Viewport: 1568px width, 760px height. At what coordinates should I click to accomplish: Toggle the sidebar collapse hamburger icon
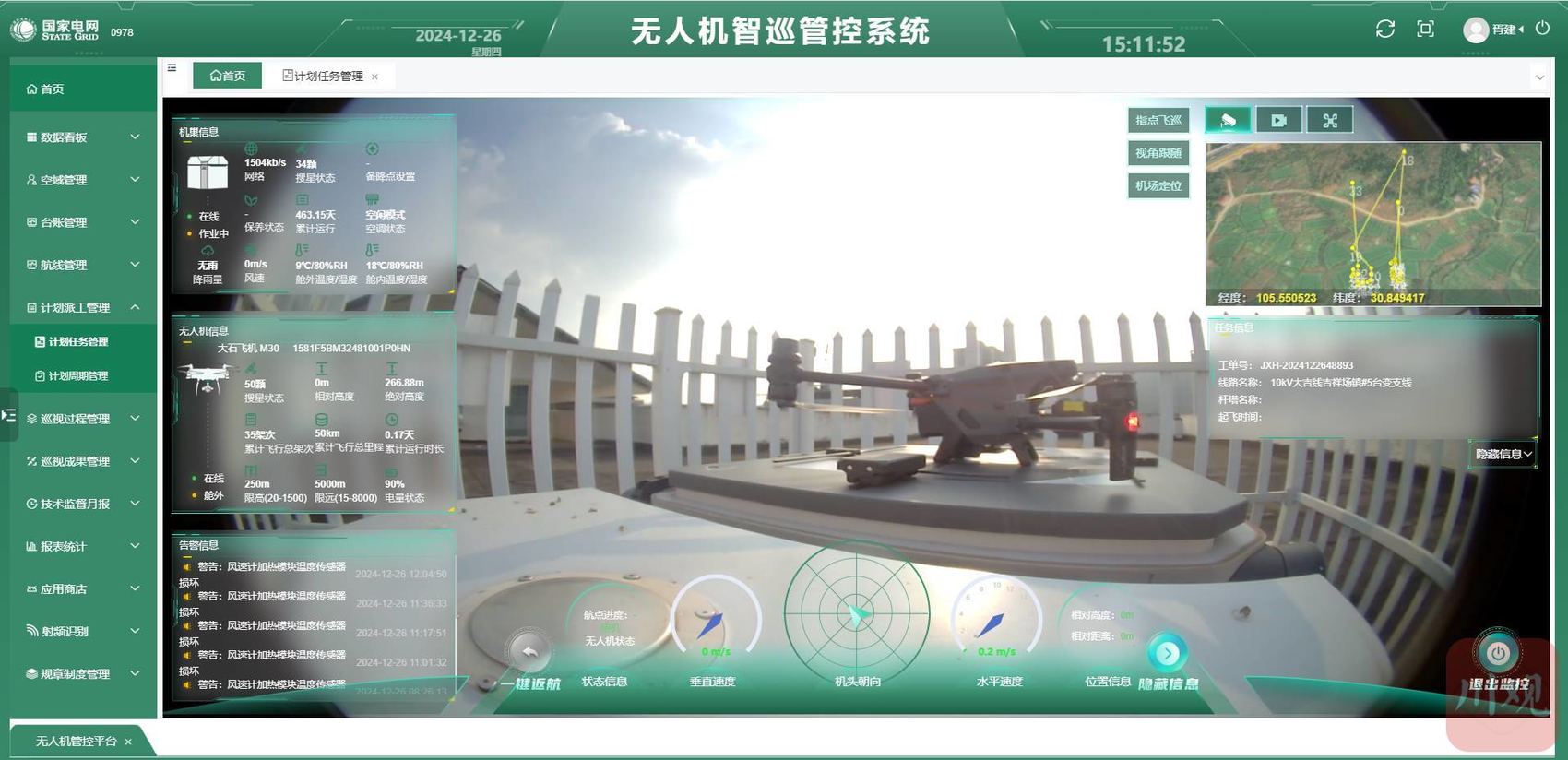(x=172, y=67)
